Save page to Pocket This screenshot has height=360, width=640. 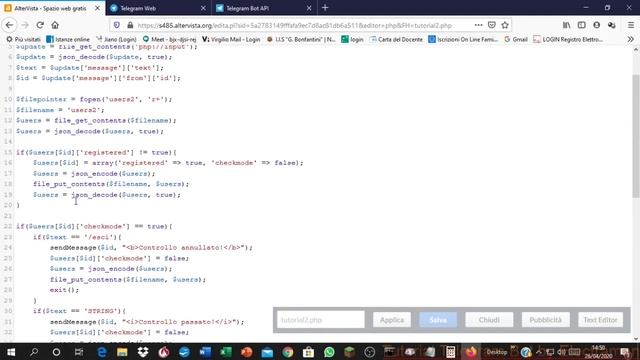click(492, 25)
